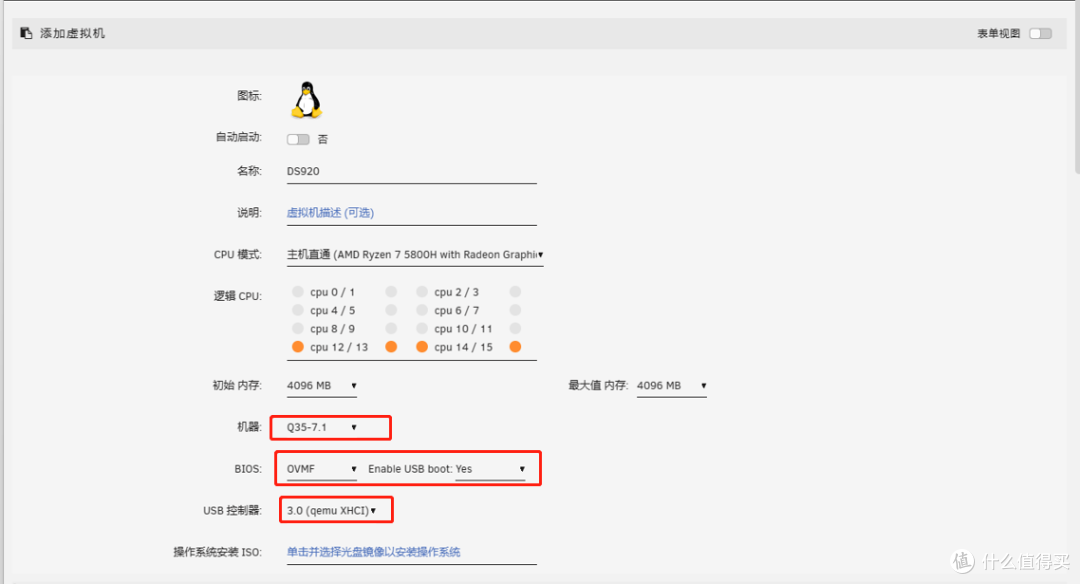Open the Enable USB boot dropdown
This screenshot has height=584, width=1080.
click(x=491, y=469)
